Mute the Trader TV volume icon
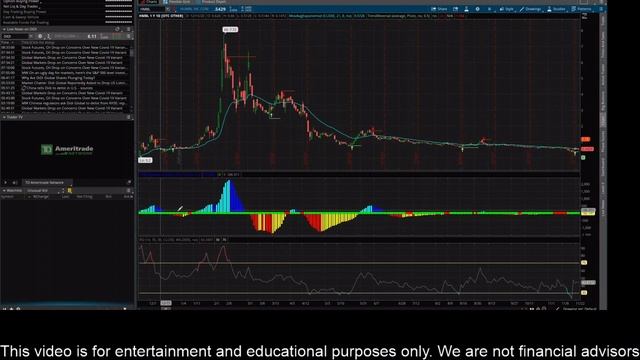Viewport: 640px width, 360px height. 15,182
